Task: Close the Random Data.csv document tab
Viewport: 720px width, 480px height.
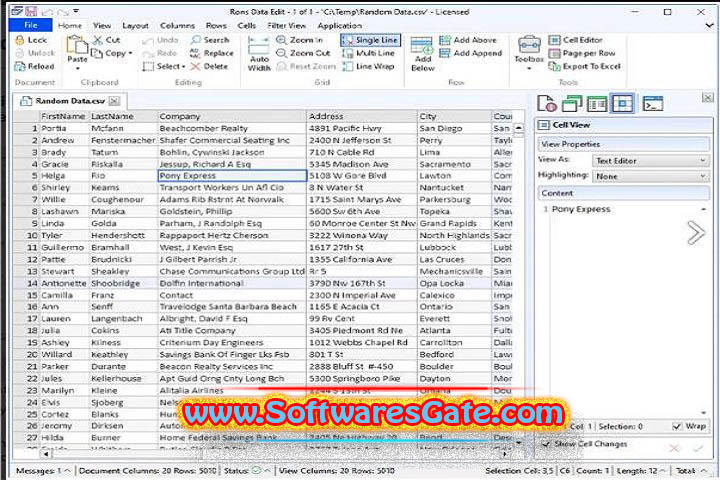Action: [x=114, y=101]
